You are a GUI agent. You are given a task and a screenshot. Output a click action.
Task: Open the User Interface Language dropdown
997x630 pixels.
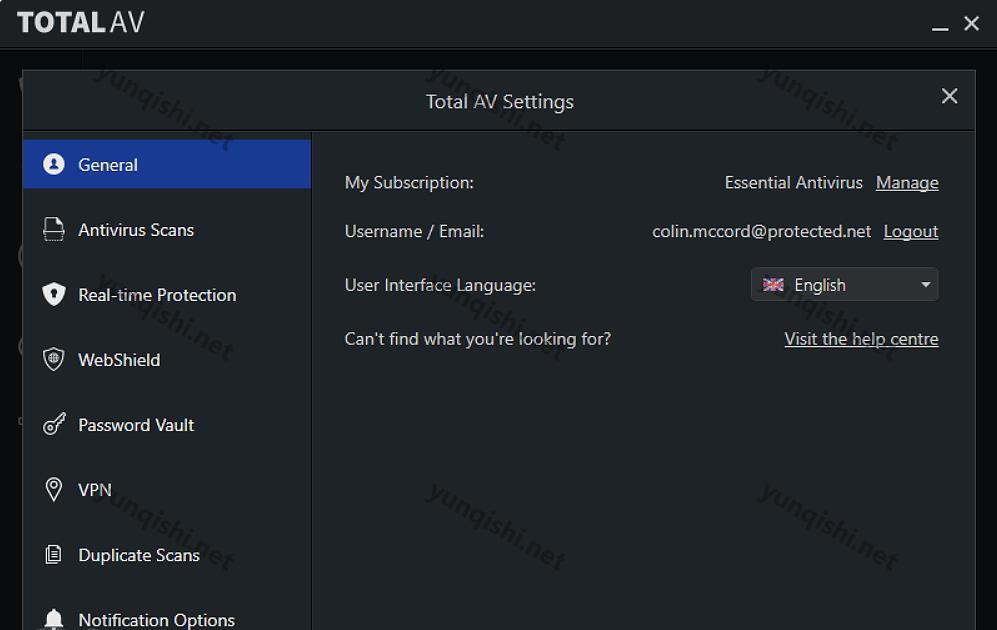844,284
